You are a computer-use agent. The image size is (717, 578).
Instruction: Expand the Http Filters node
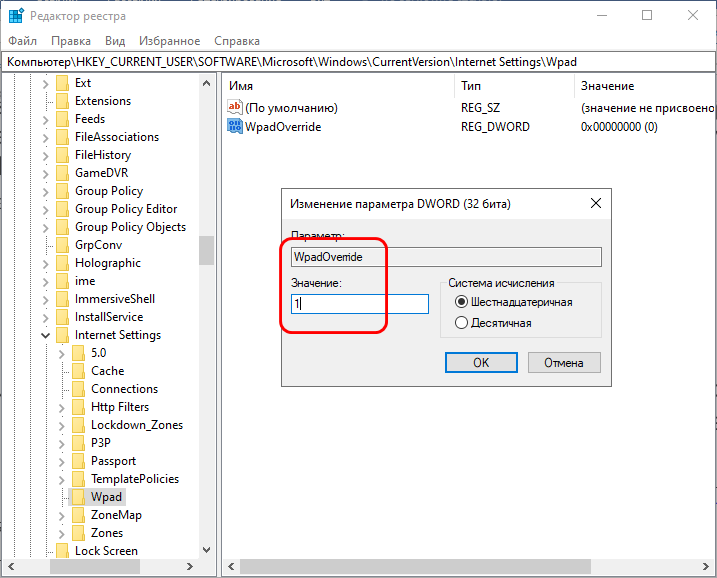(62, 408)
